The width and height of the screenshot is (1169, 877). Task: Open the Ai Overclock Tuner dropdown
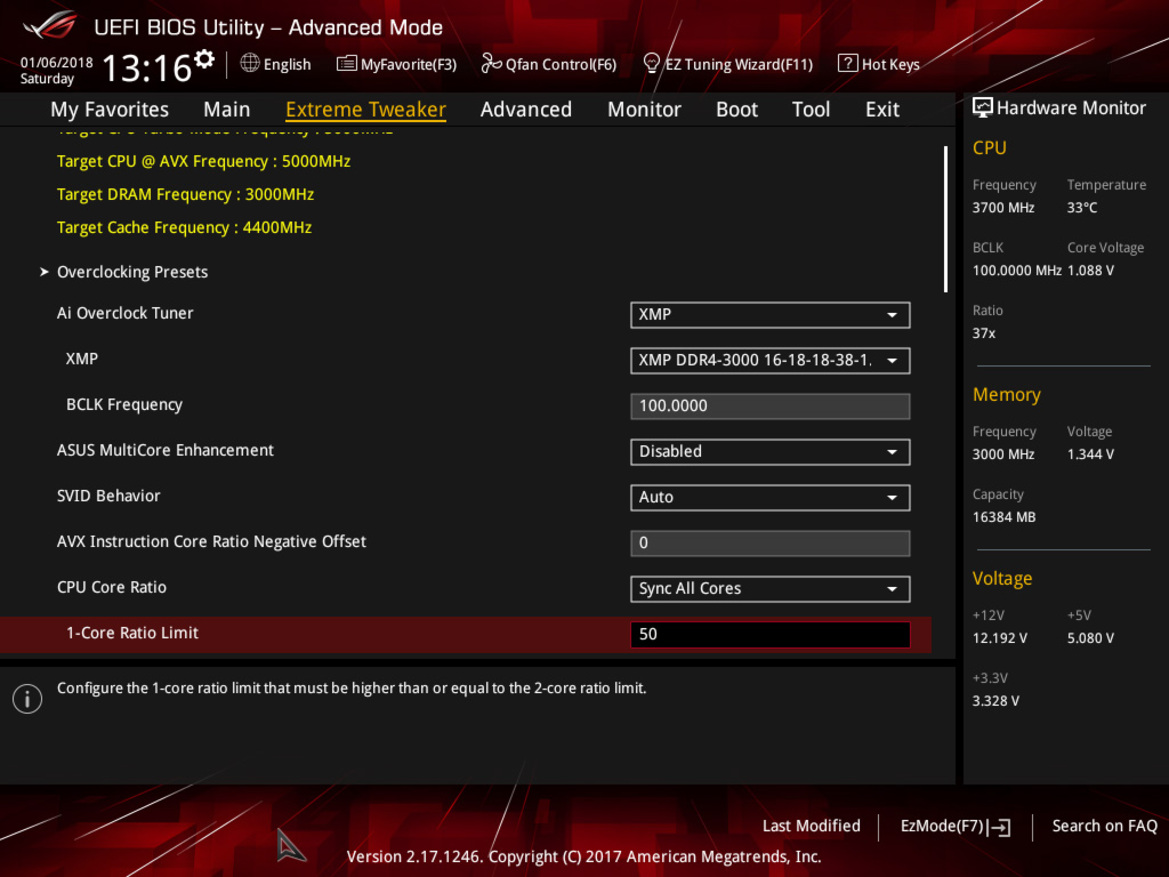point(770,315)
